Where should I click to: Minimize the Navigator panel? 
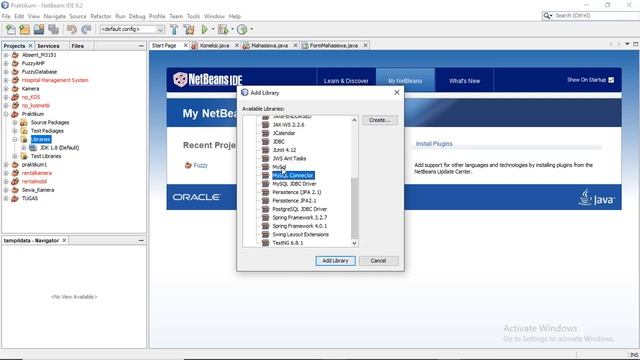pos(141,241)
